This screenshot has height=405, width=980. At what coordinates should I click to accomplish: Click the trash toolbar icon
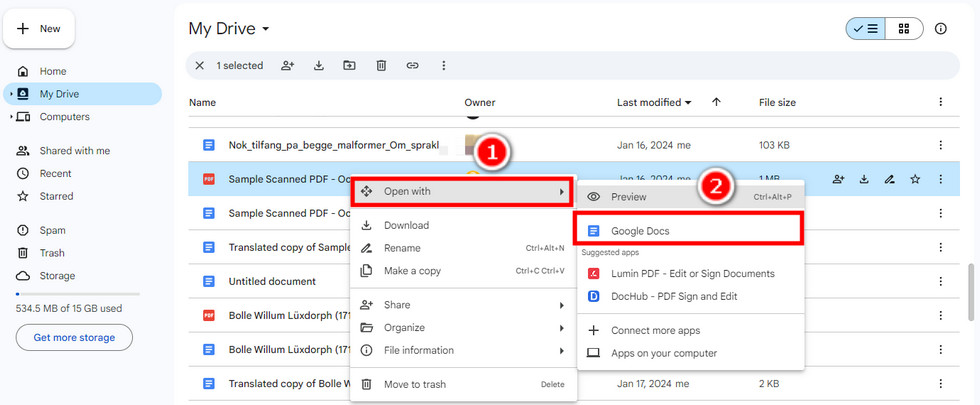coord(381,66)
